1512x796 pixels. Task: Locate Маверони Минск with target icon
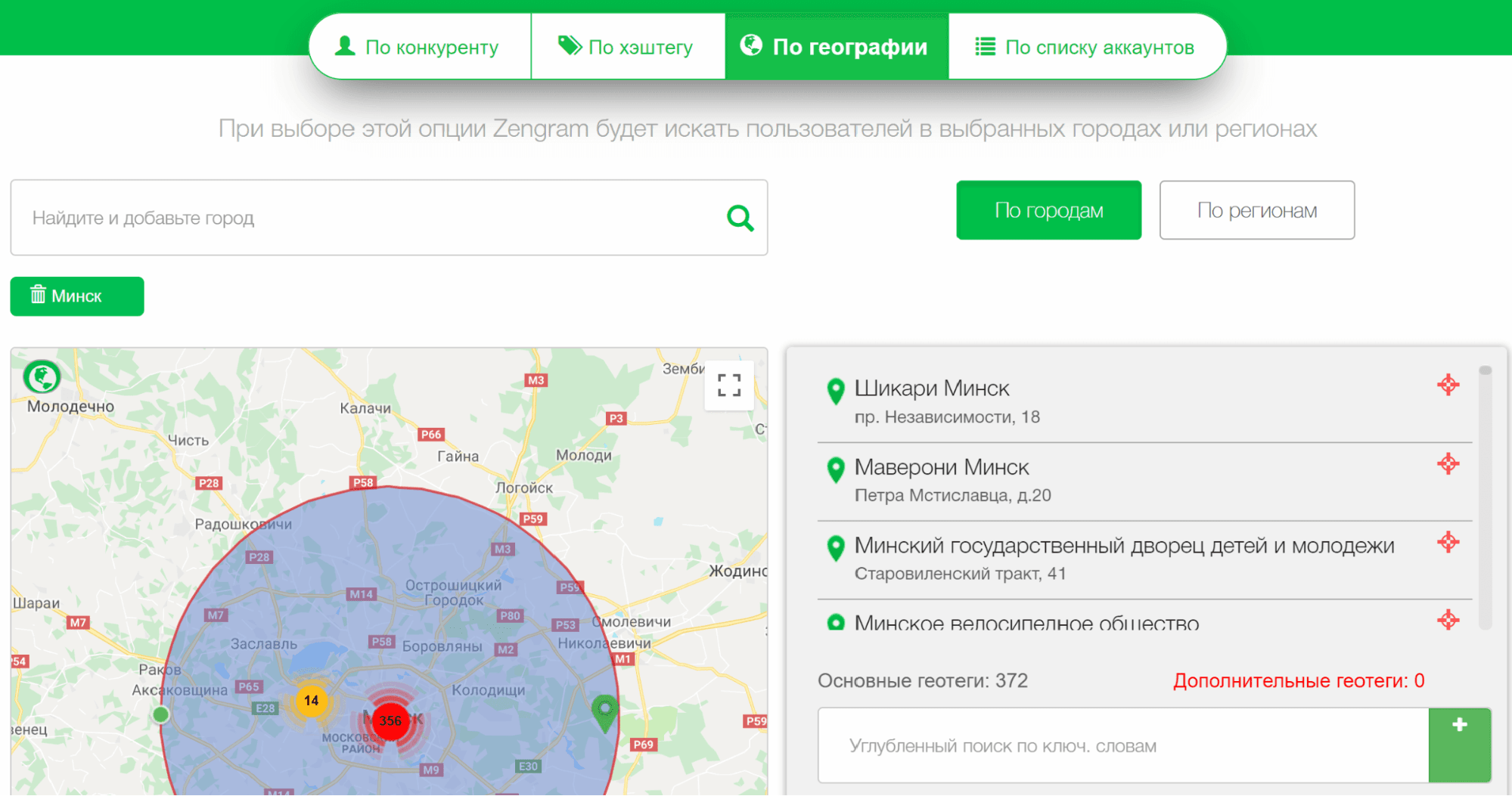tap(1448, 463)
